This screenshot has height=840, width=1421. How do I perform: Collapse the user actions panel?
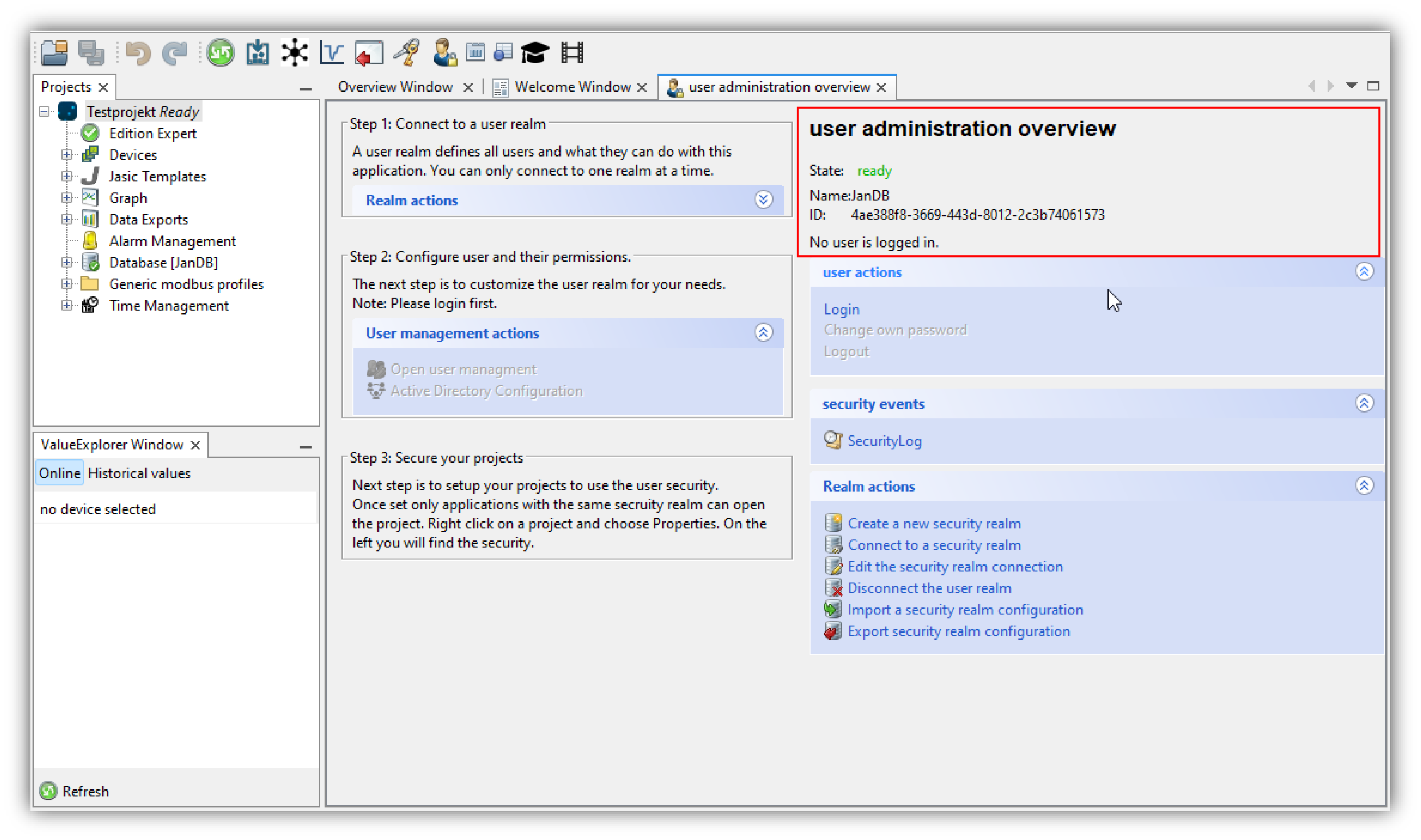tap(1365, 272)
